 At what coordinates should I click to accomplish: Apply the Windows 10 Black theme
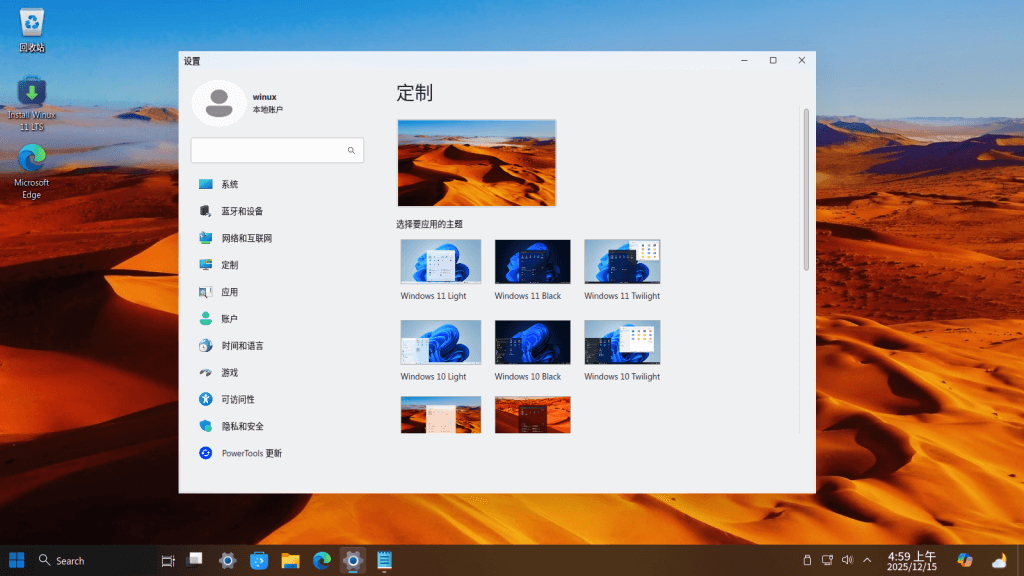pyautogui.click(x=532, y=351)
